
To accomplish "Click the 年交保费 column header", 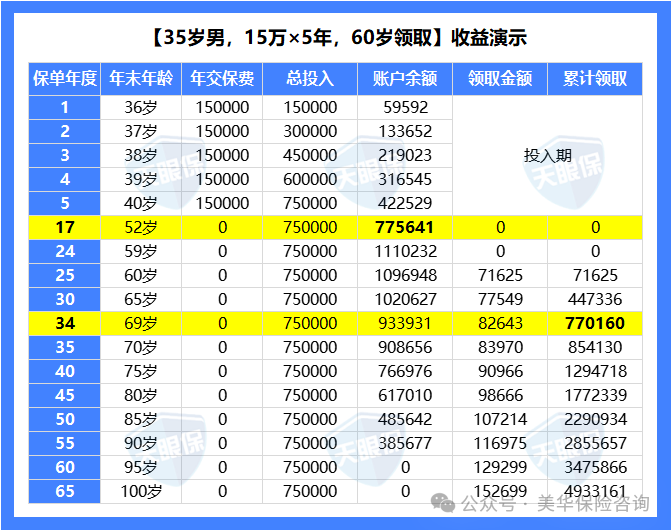I will click(x=222, y=79).
